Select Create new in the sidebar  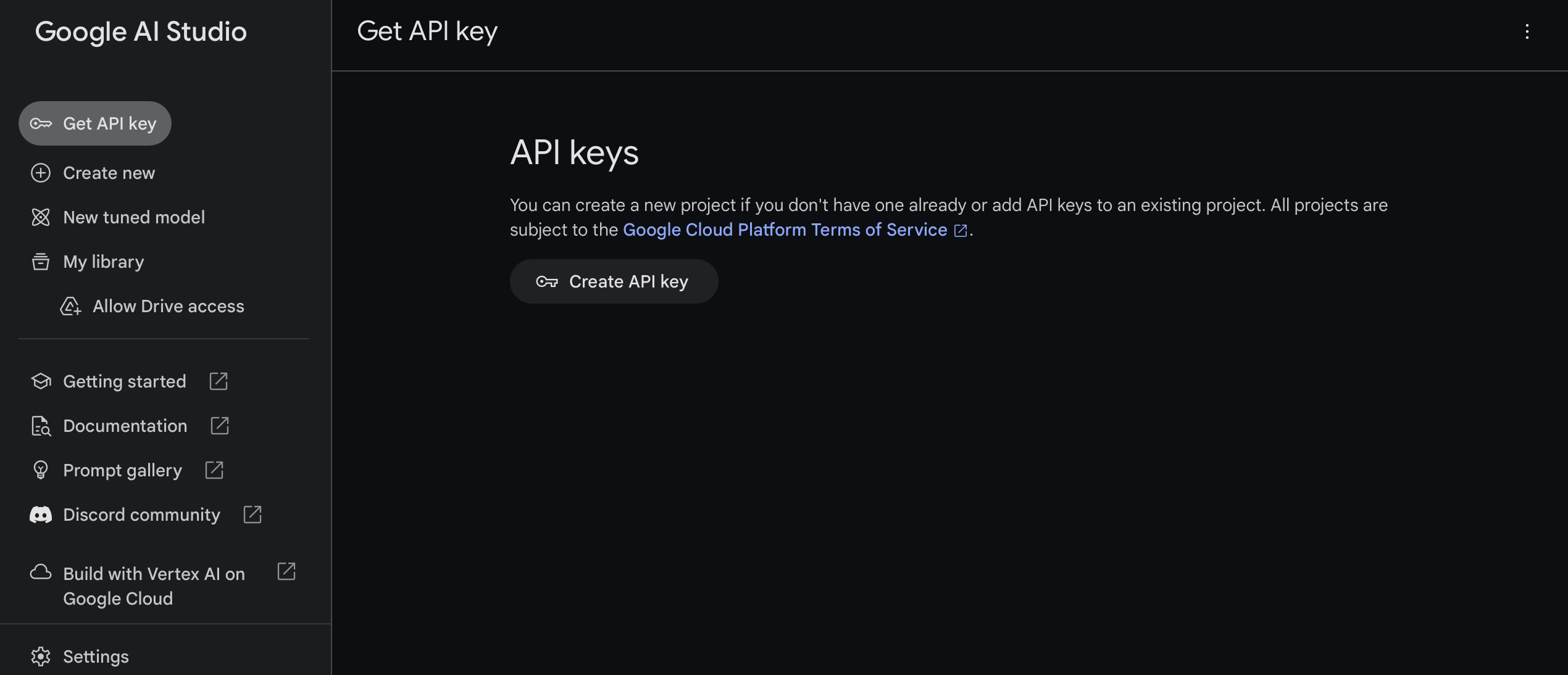(109, 173)
